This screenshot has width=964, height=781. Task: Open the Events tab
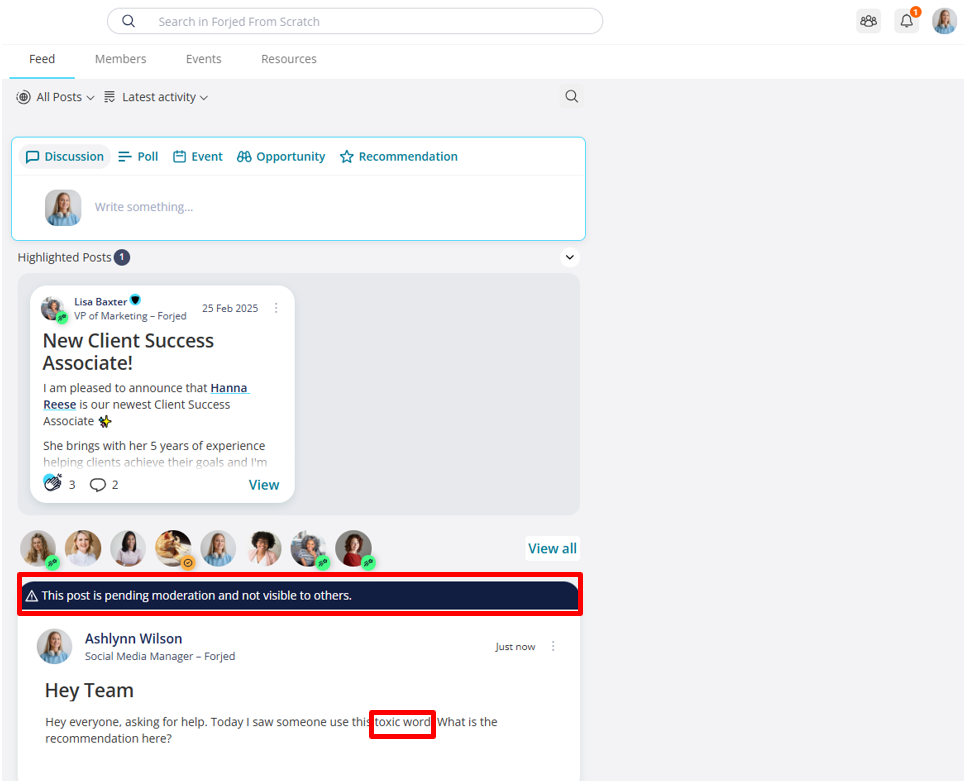click(203, 59)
